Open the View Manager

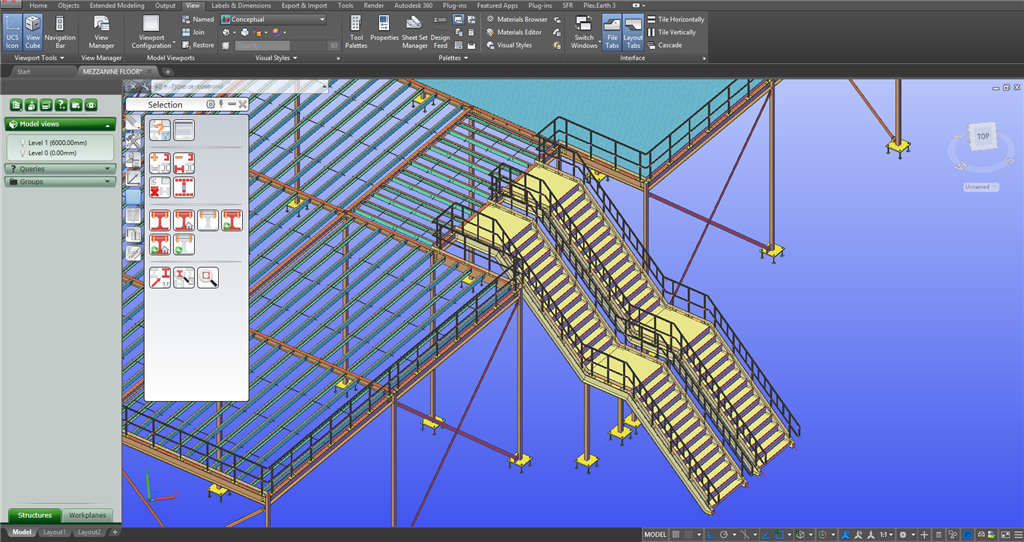point(101,30)
